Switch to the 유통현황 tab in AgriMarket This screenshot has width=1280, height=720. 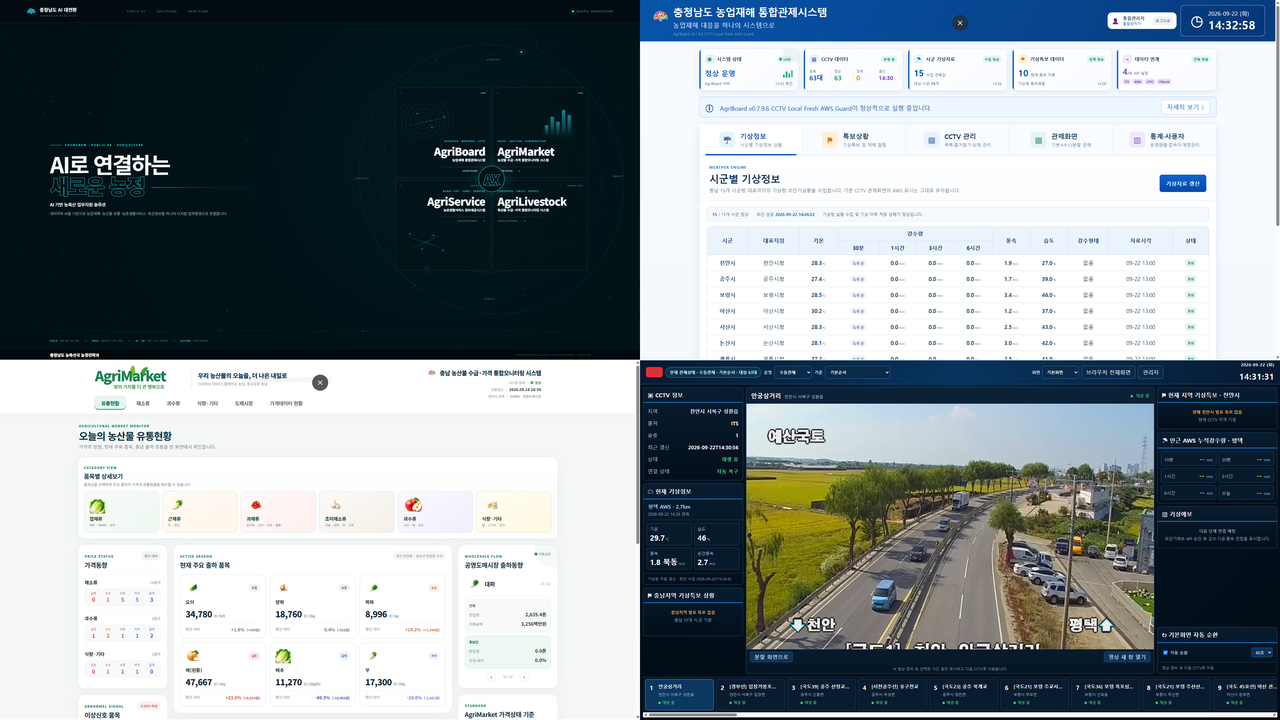point(110,403)
